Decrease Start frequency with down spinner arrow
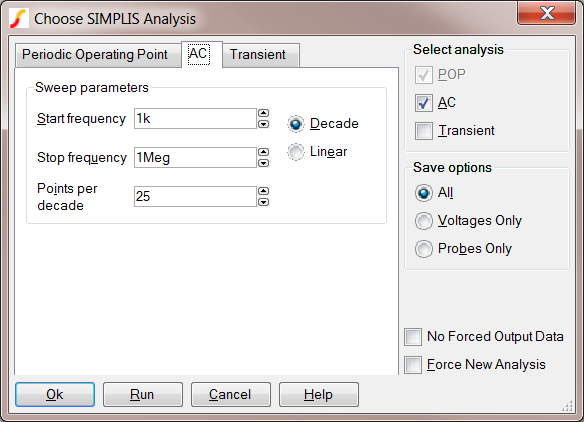The width and height of the screenshot is (584, 422). tap(264, 124)
